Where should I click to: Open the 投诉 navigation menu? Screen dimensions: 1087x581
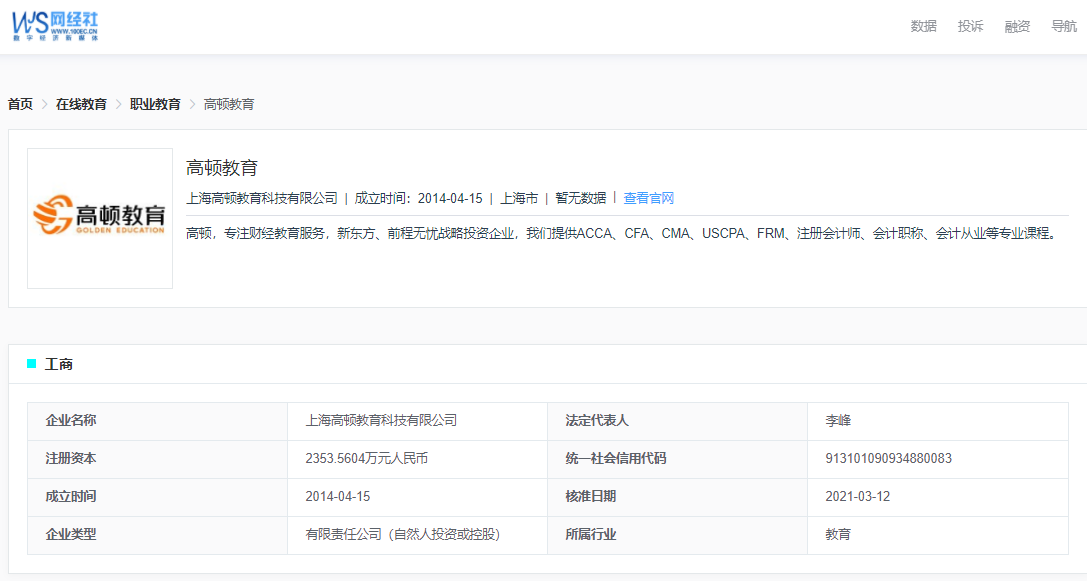click(x=970, y=26)
